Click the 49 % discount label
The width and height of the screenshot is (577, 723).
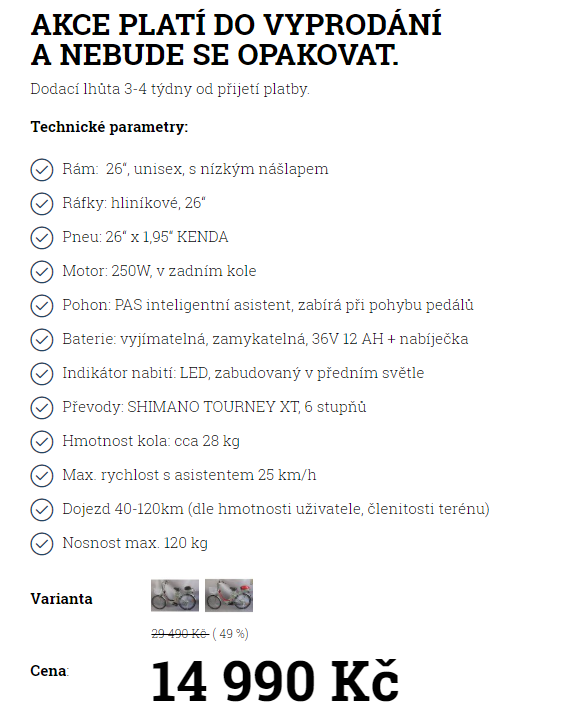231,634
